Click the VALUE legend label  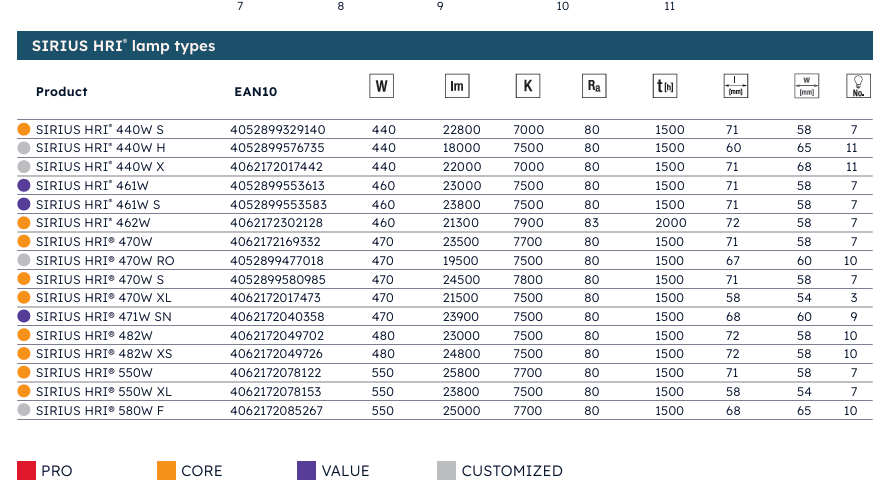click(345, 471)
